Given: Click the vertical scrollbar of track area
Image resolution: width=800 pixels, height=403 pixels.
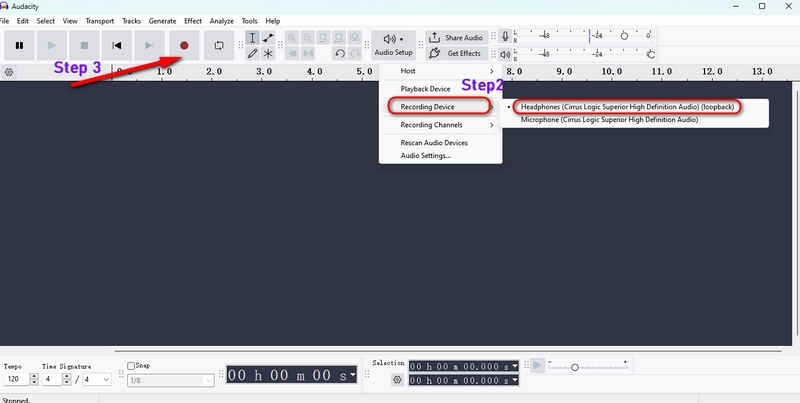Looking at the screenshot, I should tap(796, 214).
